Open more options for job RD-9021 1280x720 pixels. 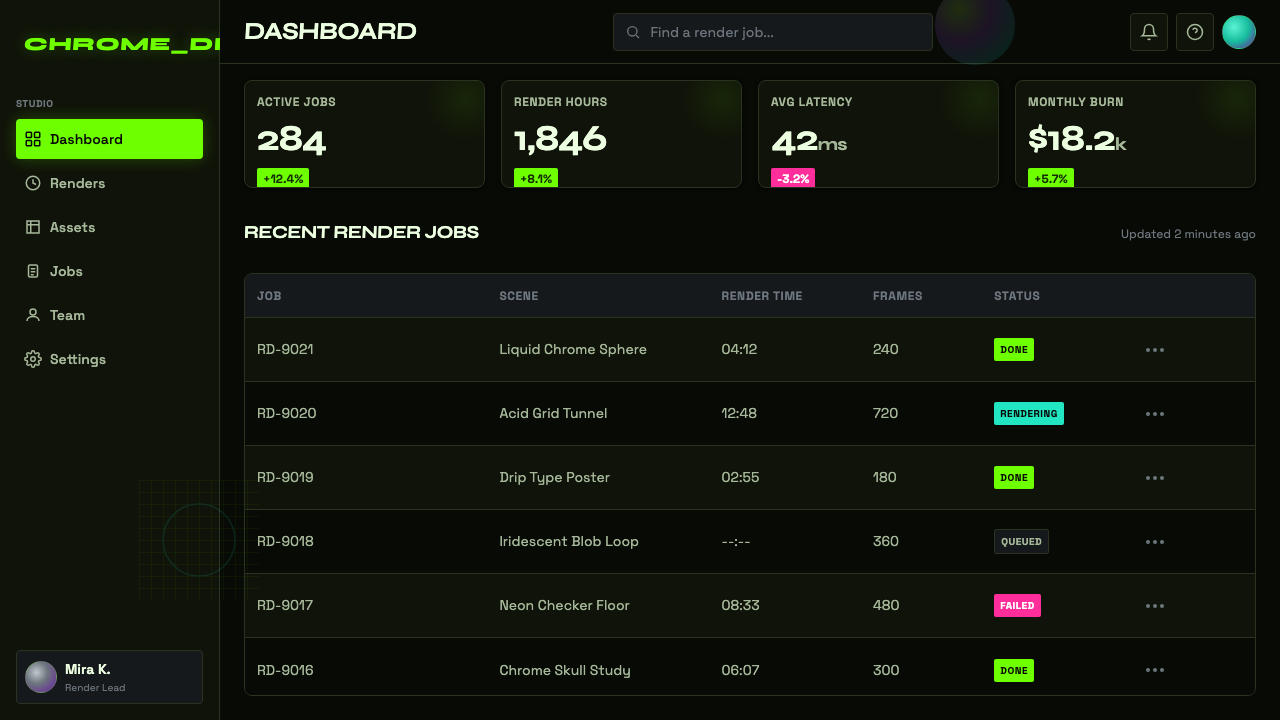point(1155,350)
